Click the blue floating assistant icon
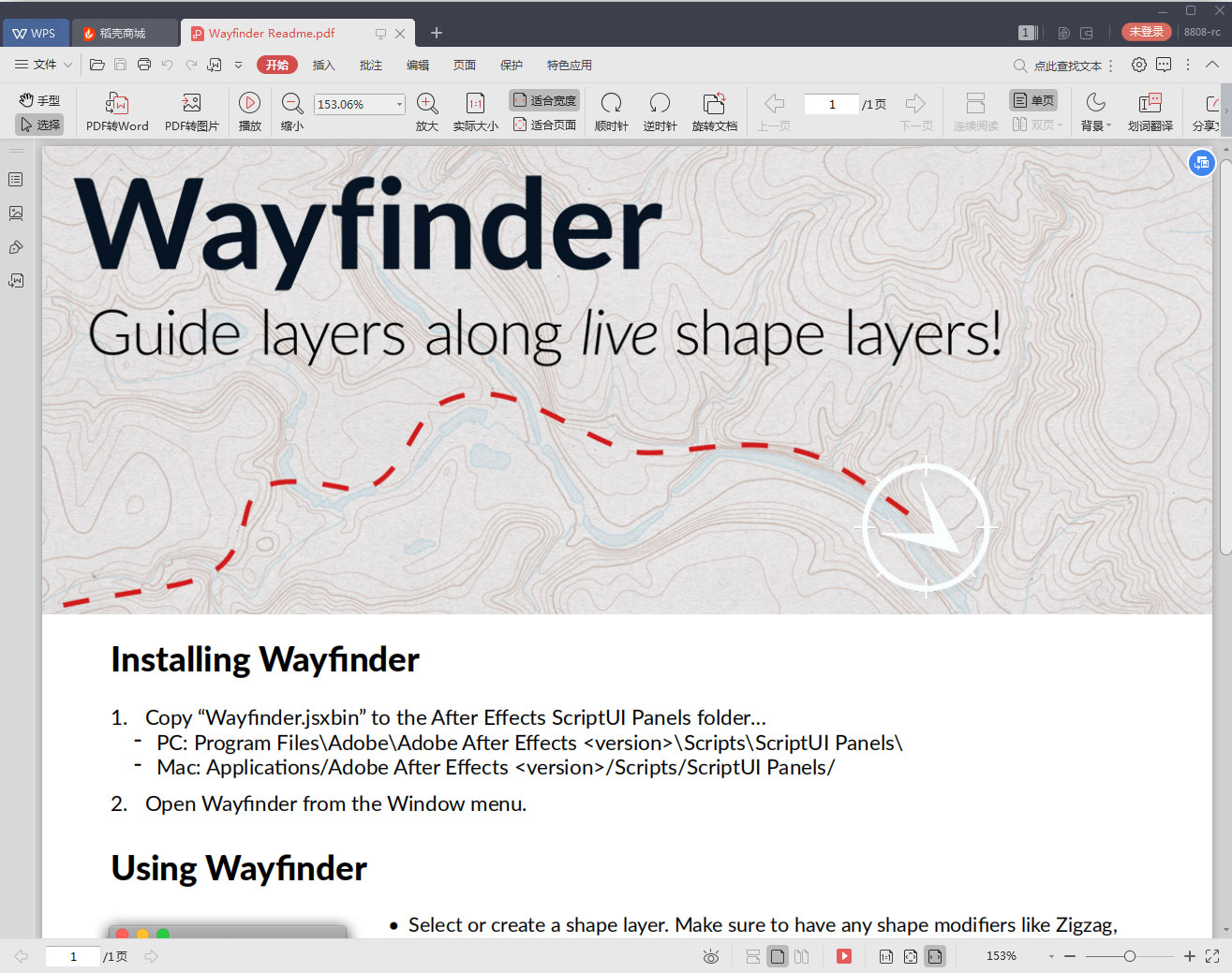1232x973 pixels. point(1201,163)
